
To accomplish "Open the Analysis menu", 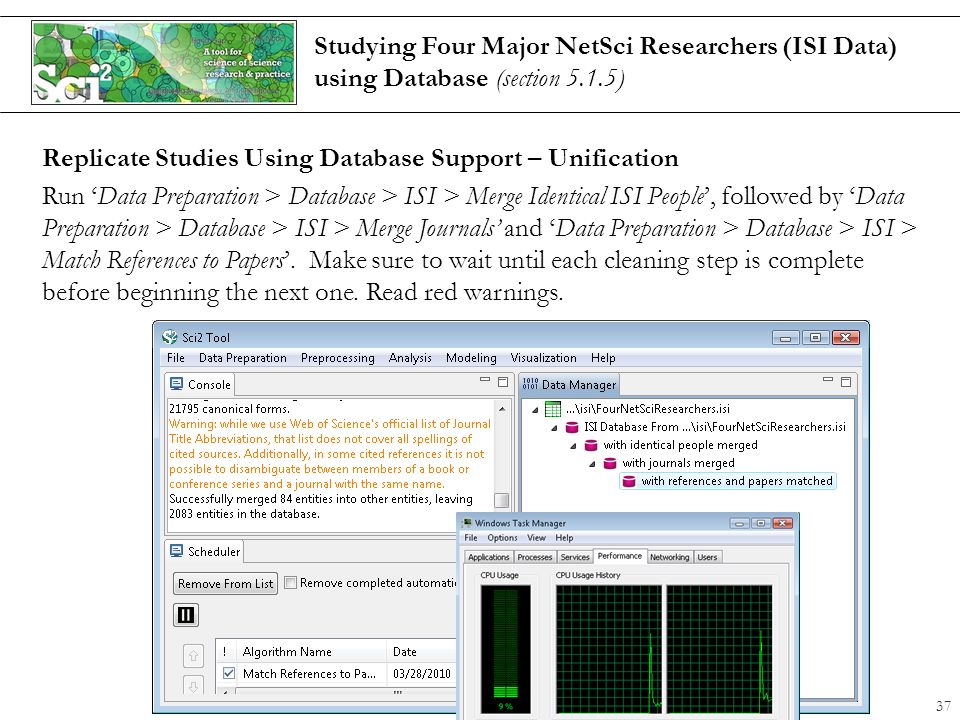I will point(410,358).
